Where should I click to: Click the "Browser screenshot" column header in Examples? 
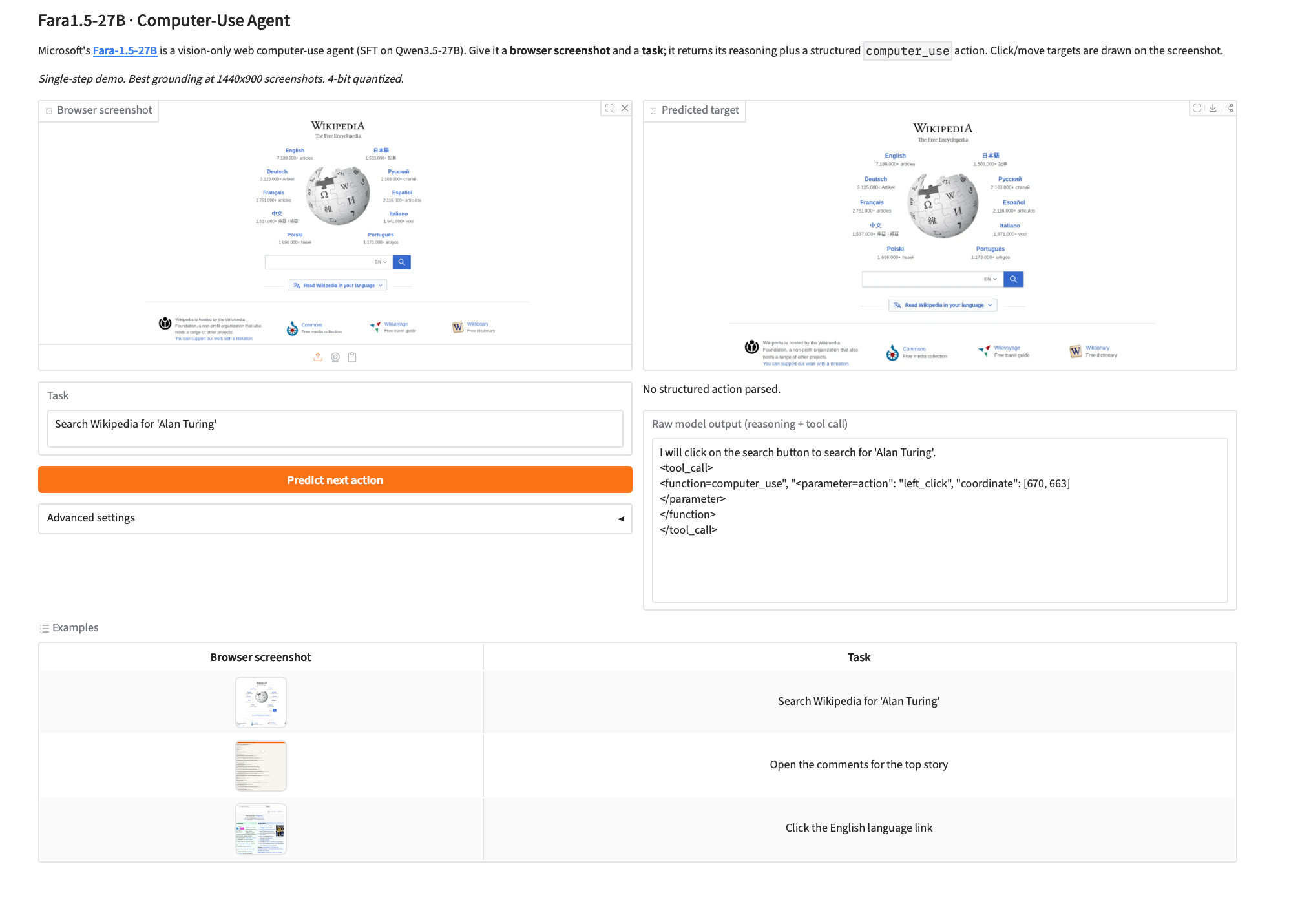(260, 657)
